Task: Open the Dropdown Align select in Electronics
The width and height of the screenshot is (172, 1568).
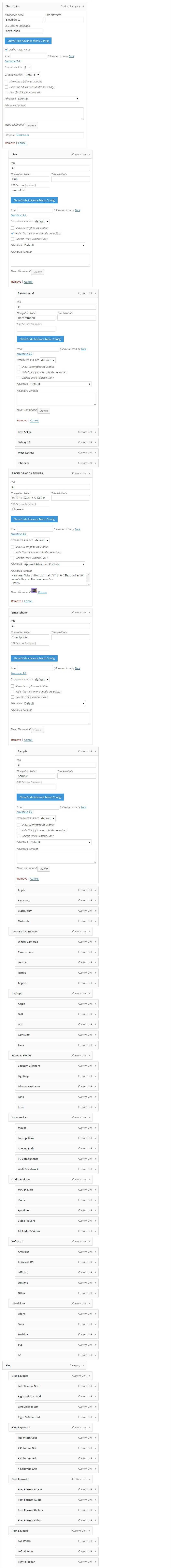Action: pos(32,75)
